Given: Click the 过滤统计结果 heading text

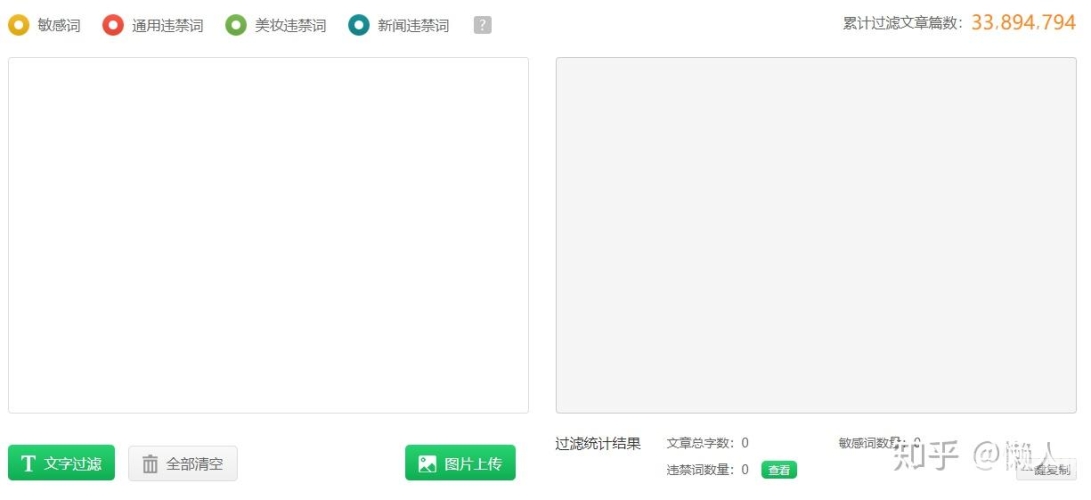Looking at the screenshot, I should [598, 444].
